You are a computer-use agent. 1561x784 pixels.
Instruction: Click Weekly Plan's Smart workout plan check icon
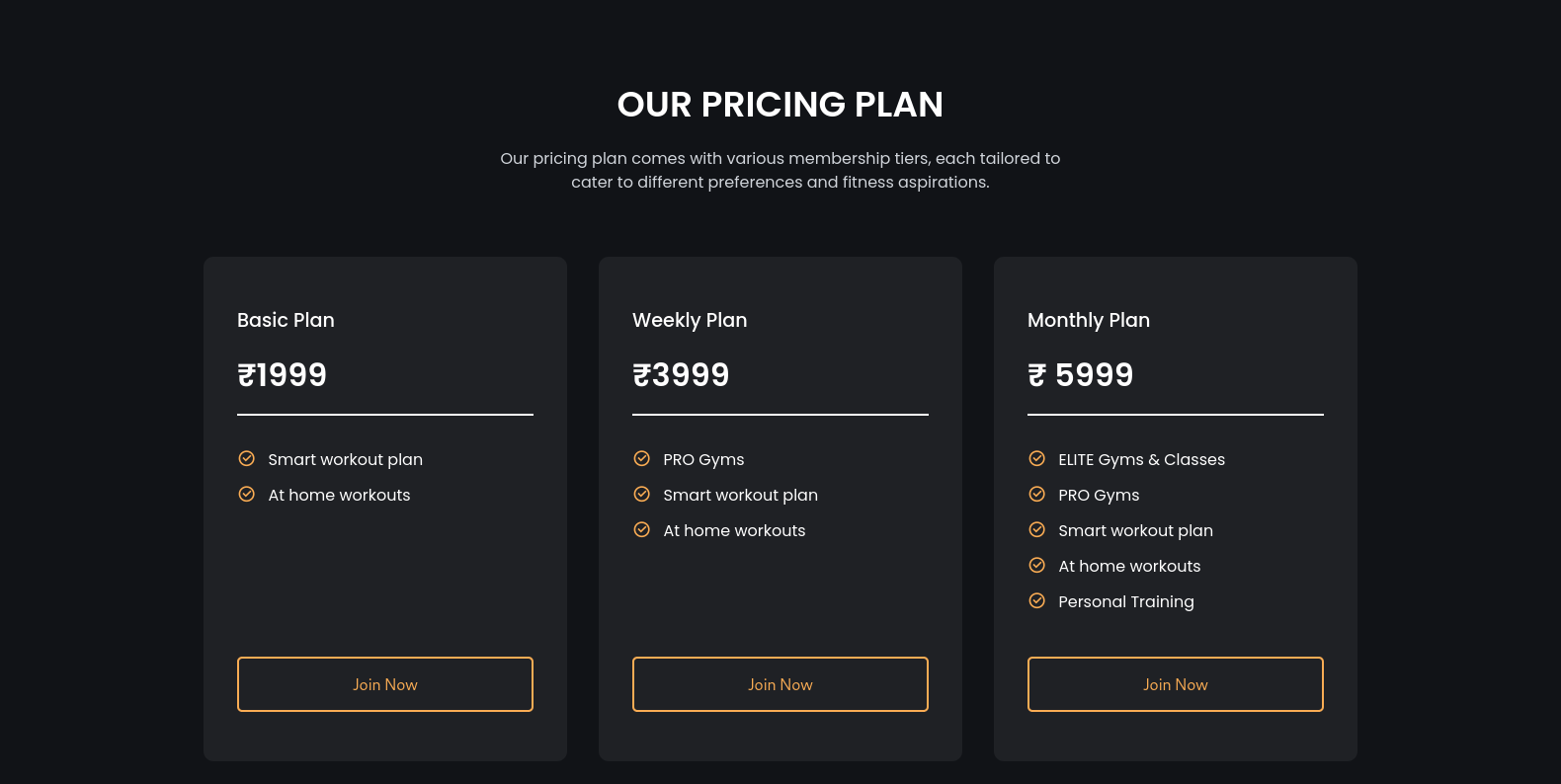[641, 494]
